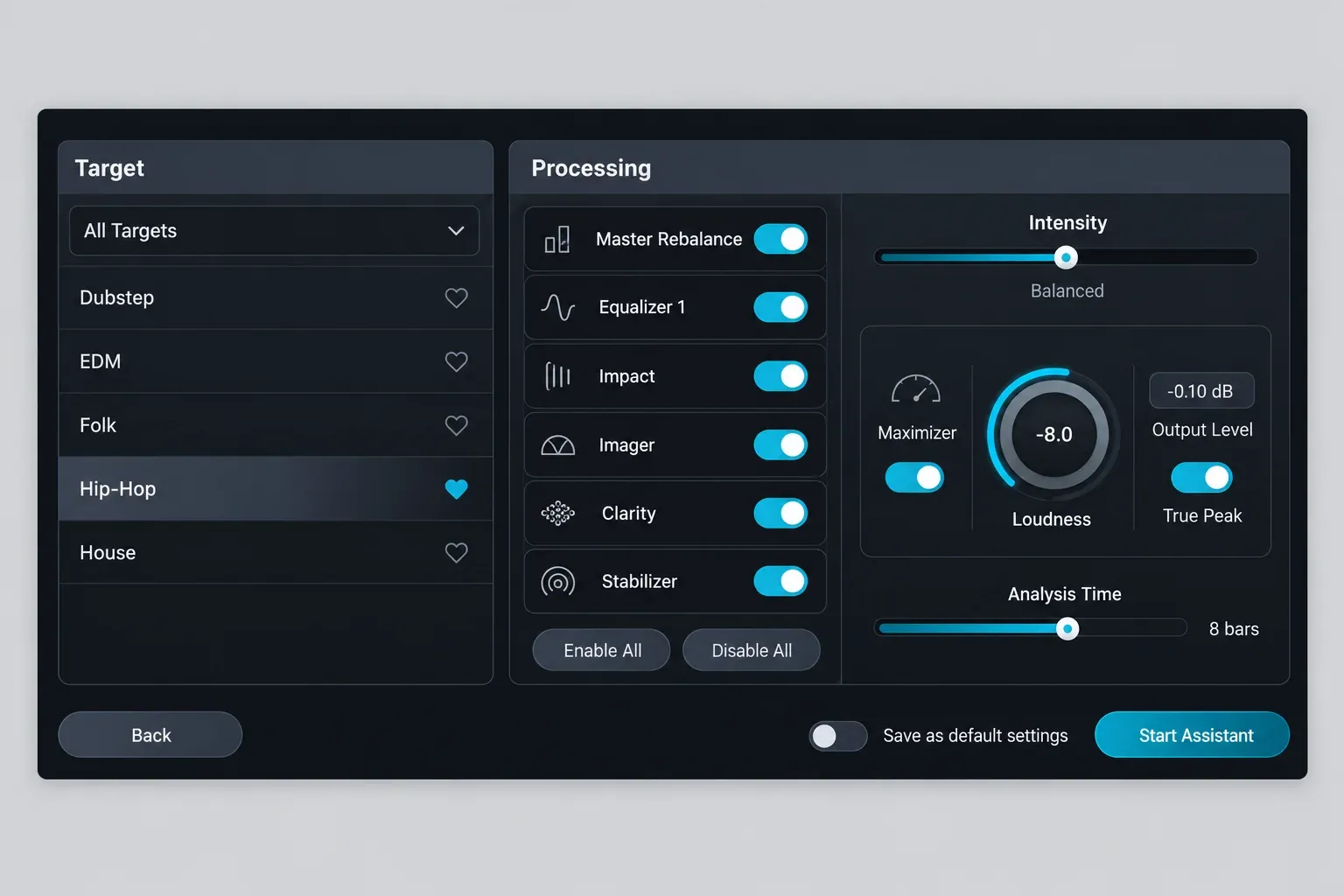The height and width of the screenshot is (896, 1344).
Task: Turn off the Maximizer switch
Action: click(x=914, y=478)
